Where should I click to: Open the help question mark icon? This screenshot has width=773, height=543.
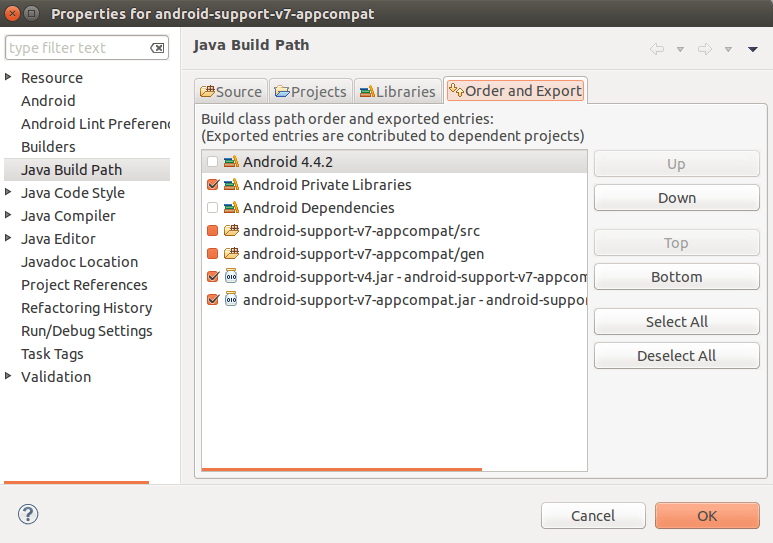(x=28, y=514)
